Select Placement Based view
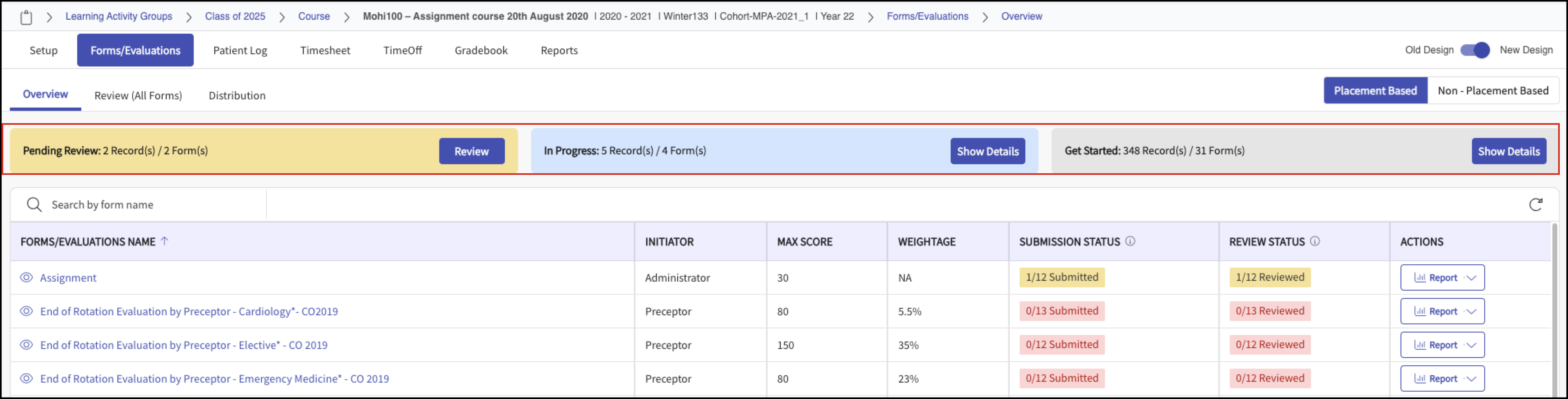 click(1375, 91)
